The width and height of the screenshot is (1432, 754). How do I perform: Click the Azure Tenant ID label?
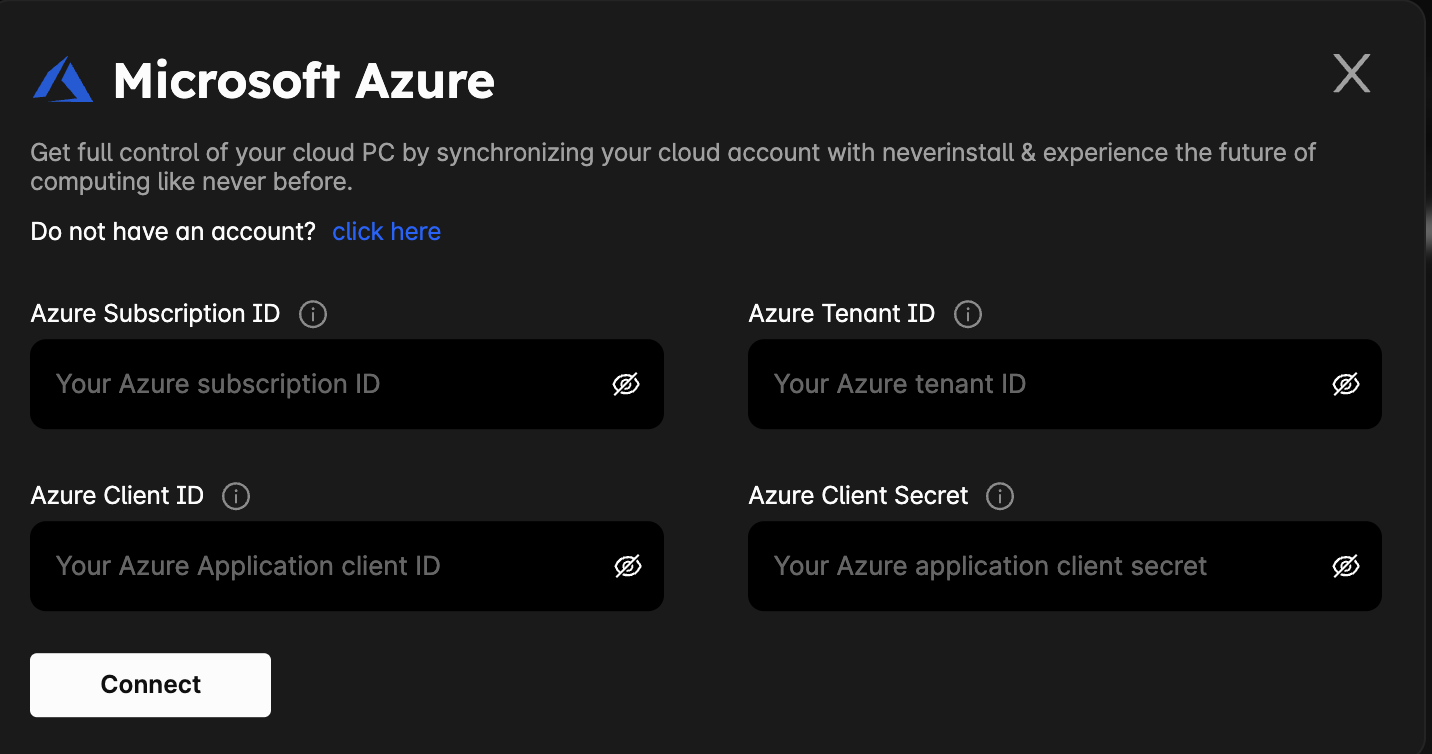(841, 314)
